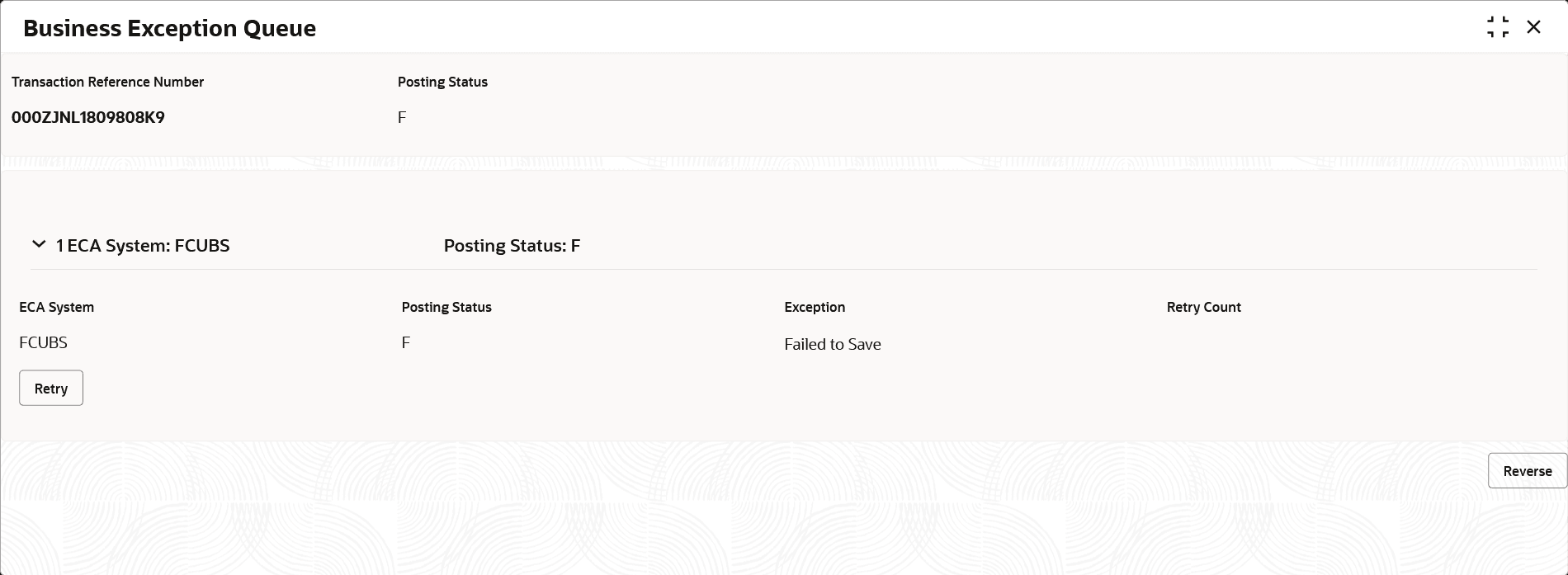This screenshot has width=1568, height=575.
Task: Click the Exception column label
Action: (x=815, y=307)
